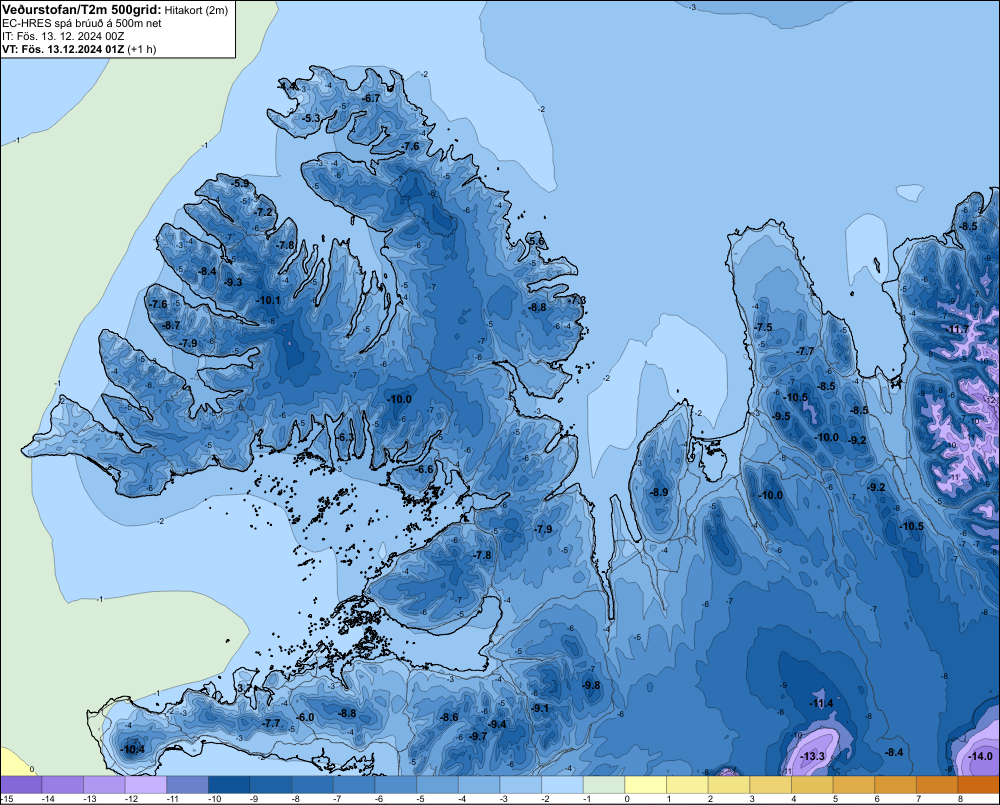Click the -6.3 temperature label

345,437
